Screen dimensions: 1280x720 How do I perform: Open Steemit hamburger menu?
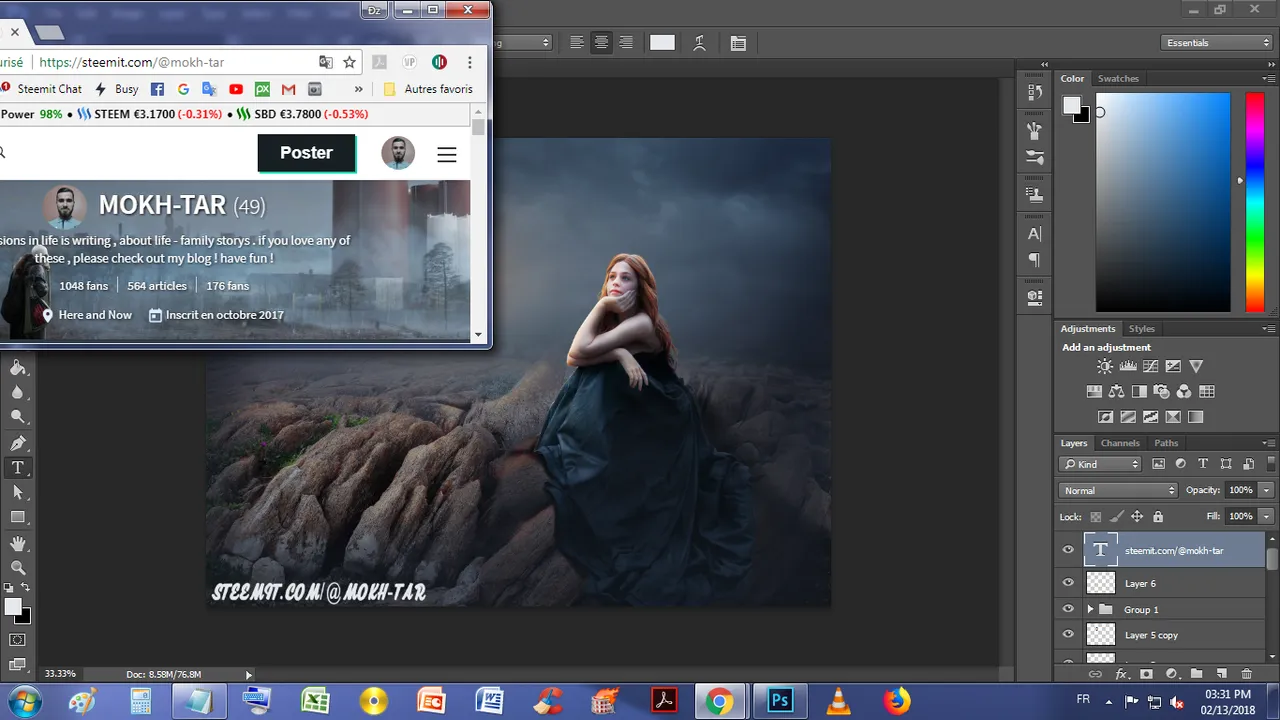[447, 155]
